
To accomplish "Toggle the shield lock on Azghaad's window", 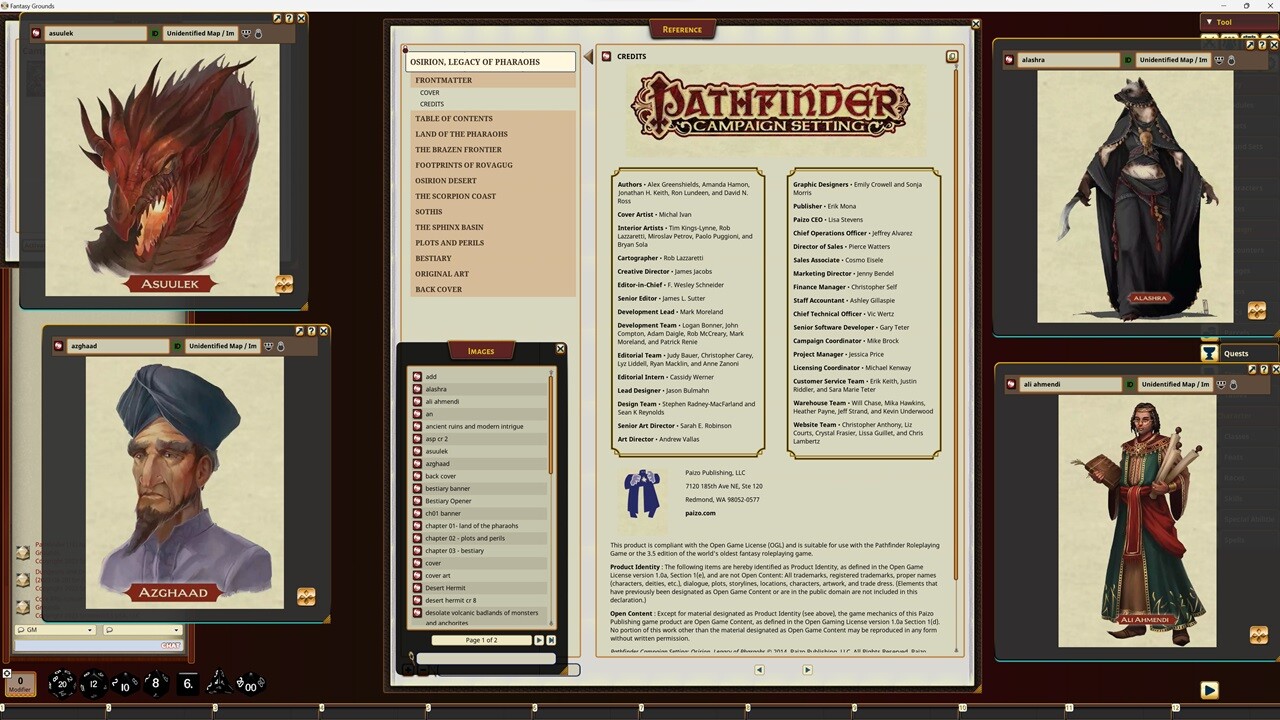I will tap(280, 347).
